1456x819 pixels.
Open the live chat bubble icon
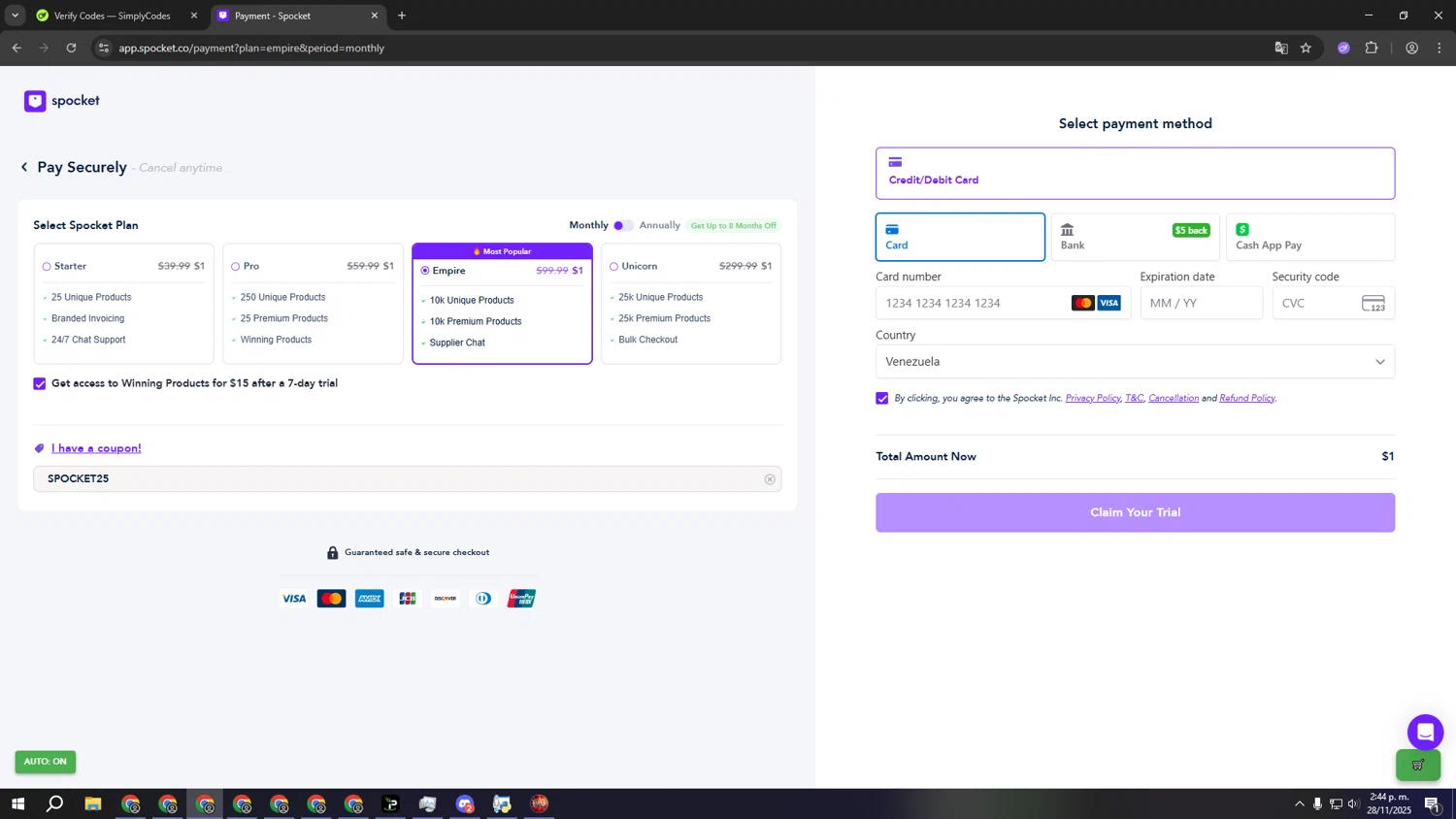tap(1425, 733)
